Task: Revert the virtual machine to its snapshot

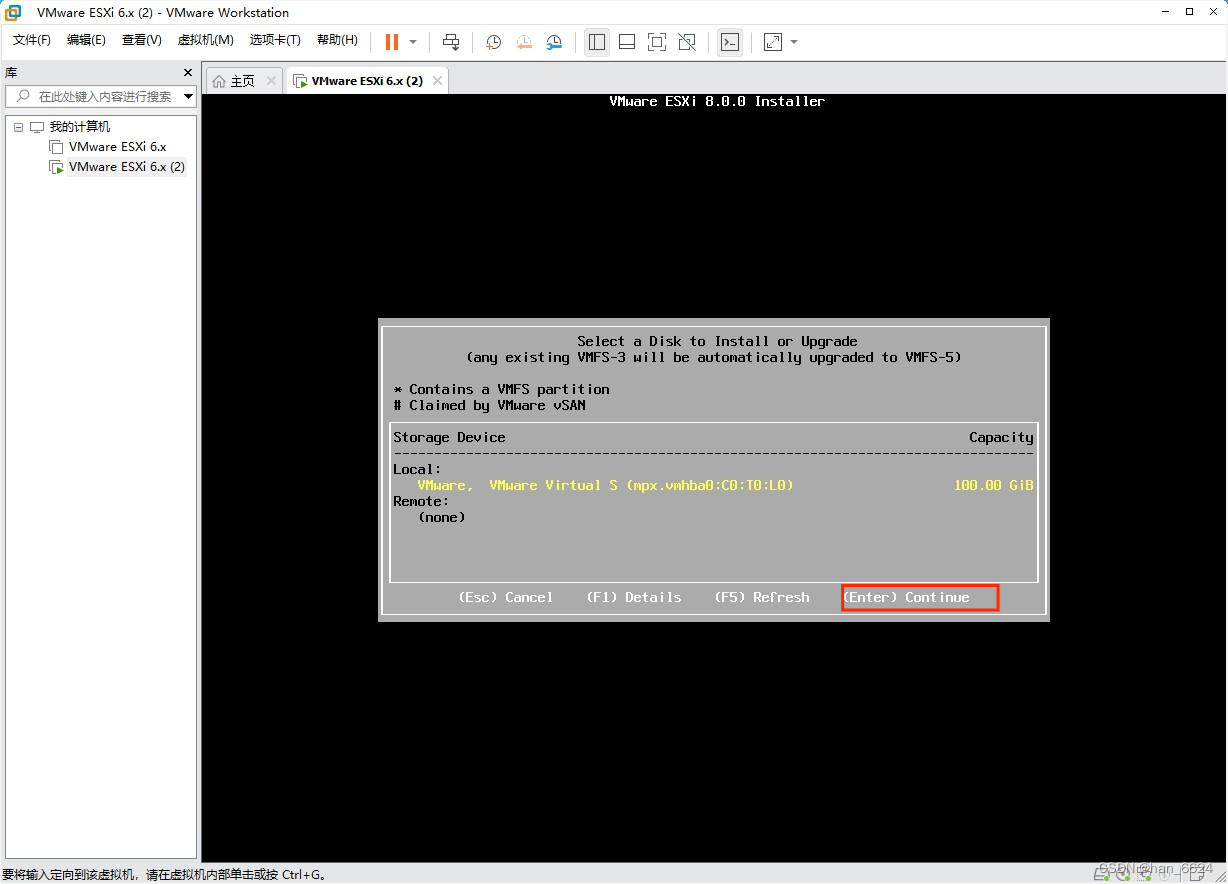Action: click(x=524, y=42)
